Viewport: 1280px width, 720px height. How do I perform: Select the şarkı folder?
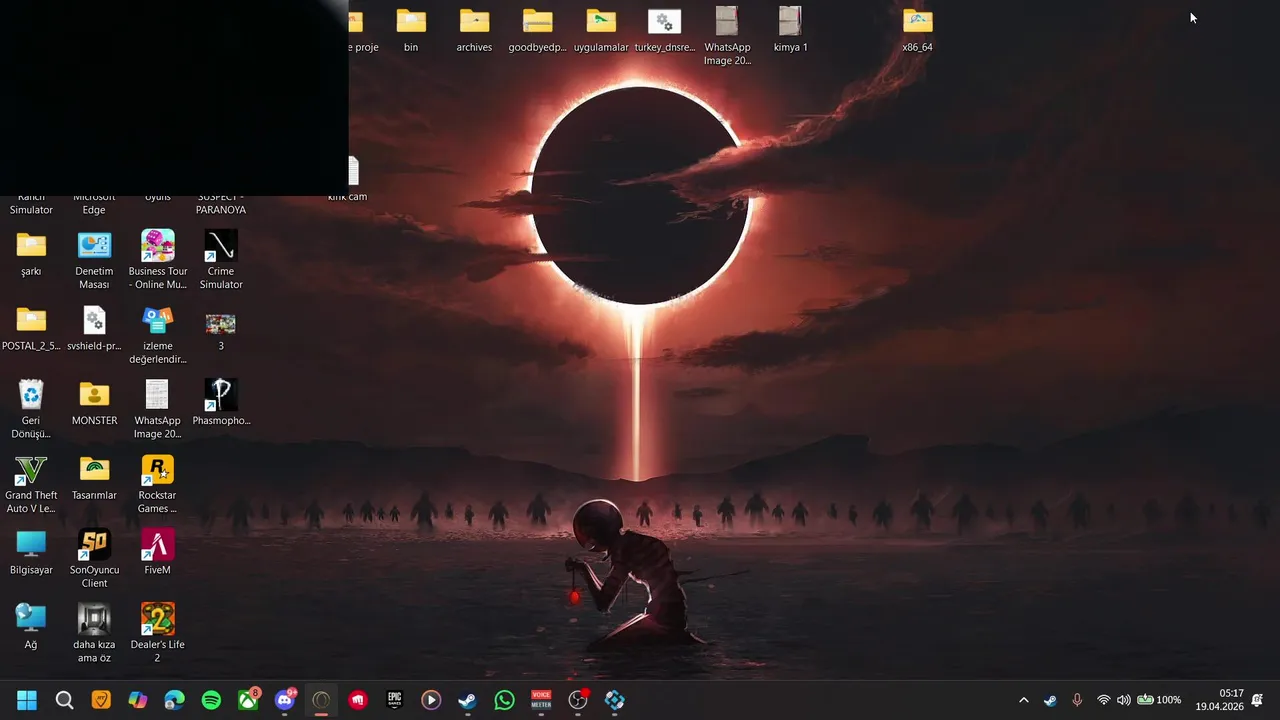click(x=31, y=254)
